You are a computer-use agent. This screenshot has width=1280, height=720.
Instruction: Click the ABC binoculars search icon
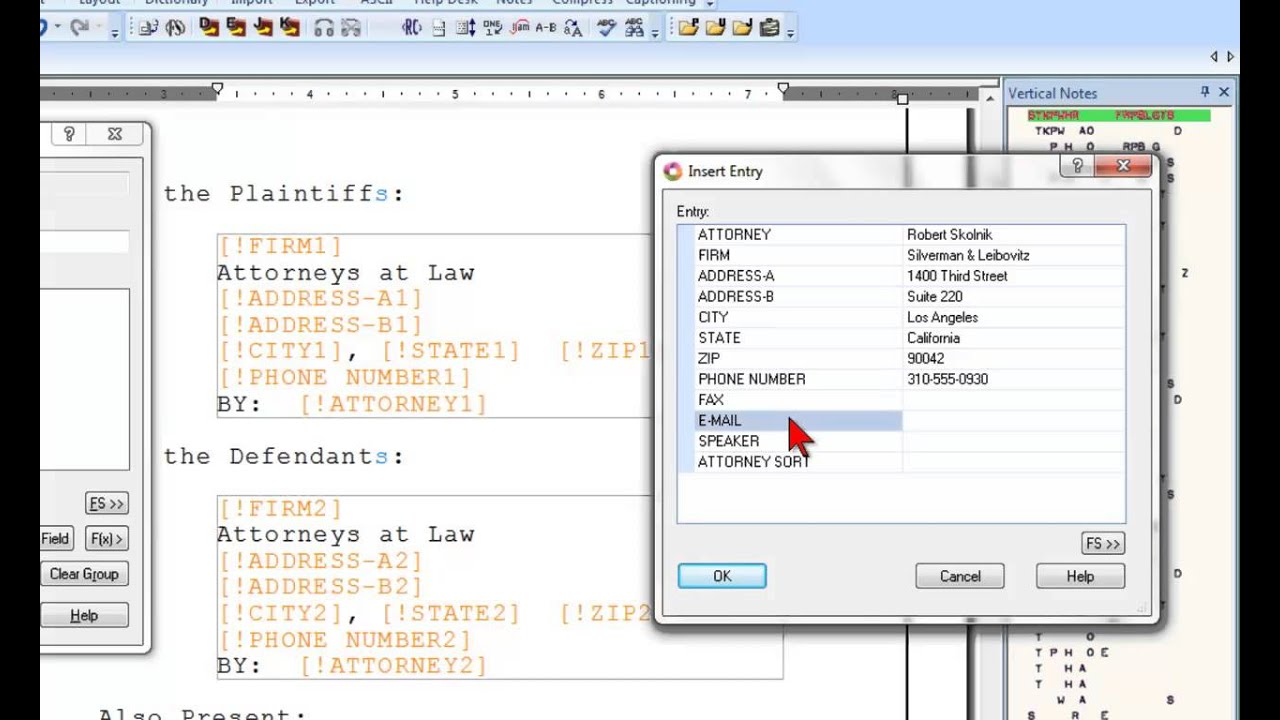(x=634, y=28)
